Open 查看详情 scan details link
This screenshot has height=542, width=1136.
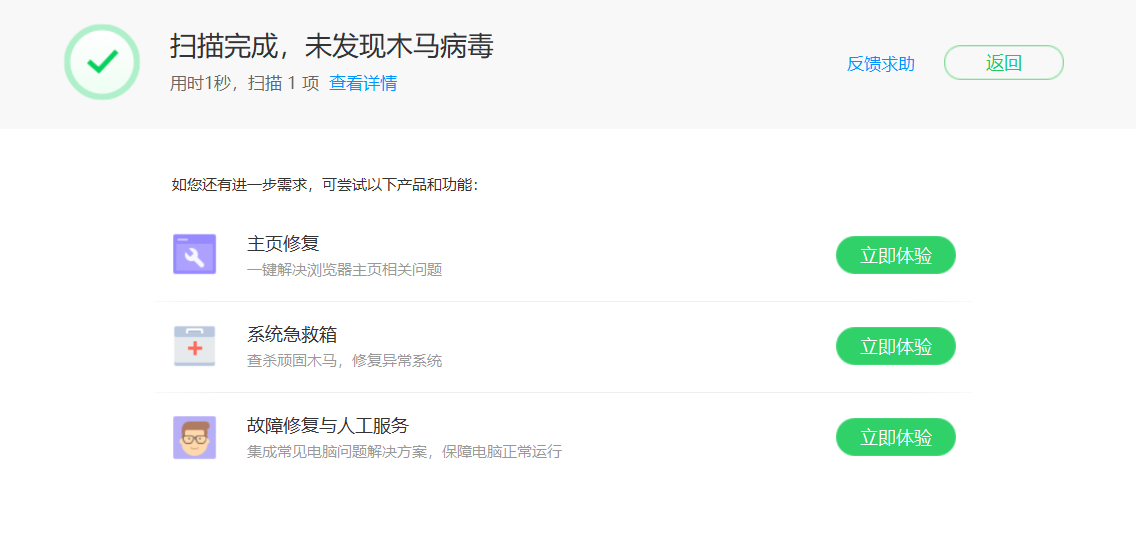click(363, 83)
